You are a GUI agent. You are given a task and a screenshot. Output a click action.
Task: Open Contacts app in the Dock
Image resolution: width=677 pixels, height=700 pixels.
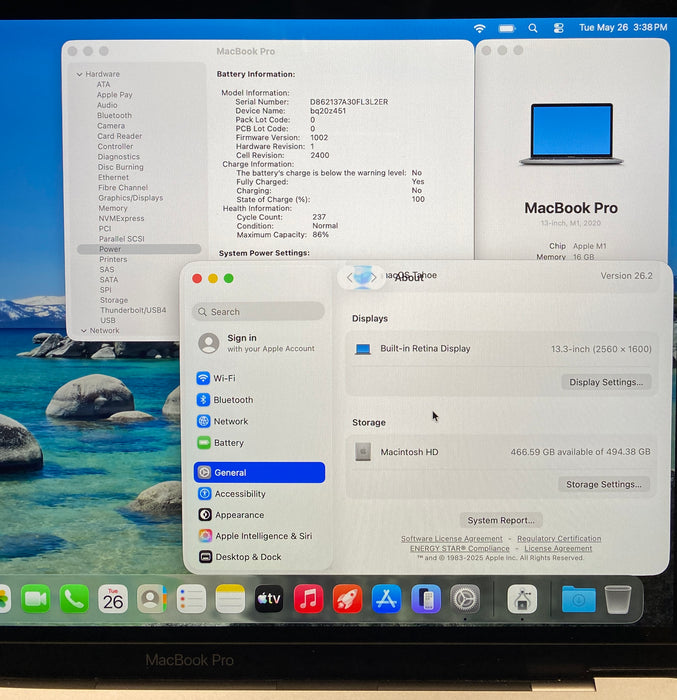pos(152,599)
